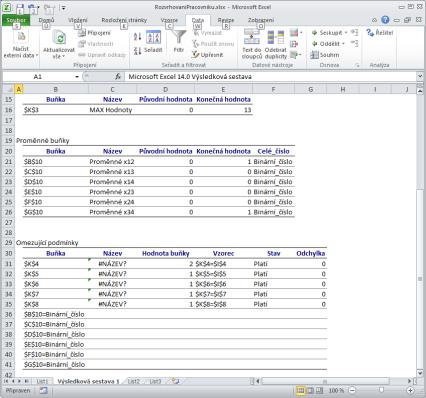Click the zoom in plus button
Screen dimensions: 426x398
click(x=410, y=390)
